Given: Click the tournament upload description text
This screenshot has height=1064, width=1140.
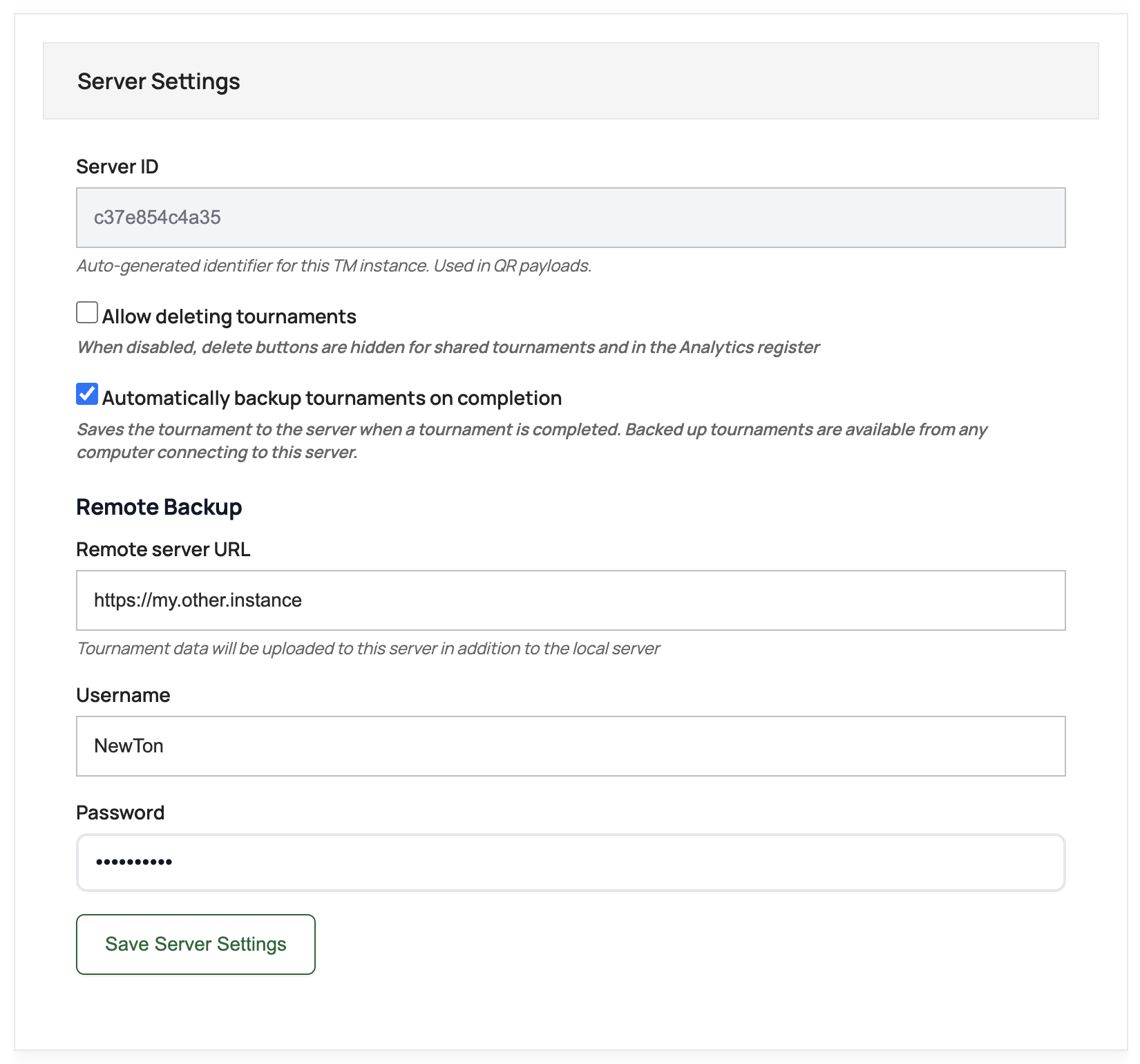Looking at the screenshot, I should 369,648.
